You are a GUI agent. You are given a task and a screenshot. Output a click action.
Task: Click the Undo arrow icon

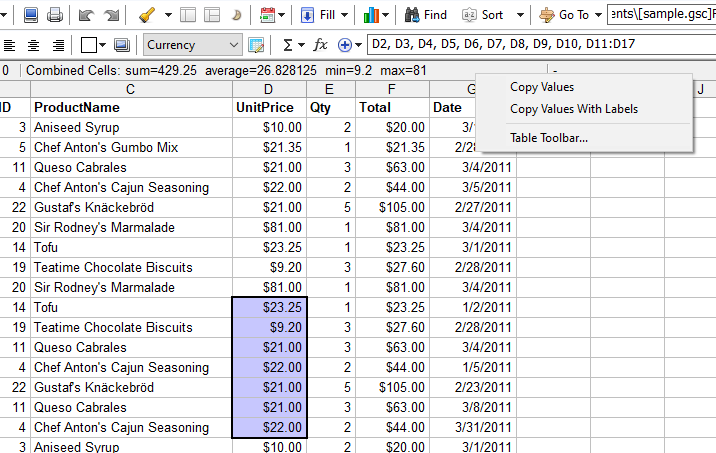tap(86, 15)
